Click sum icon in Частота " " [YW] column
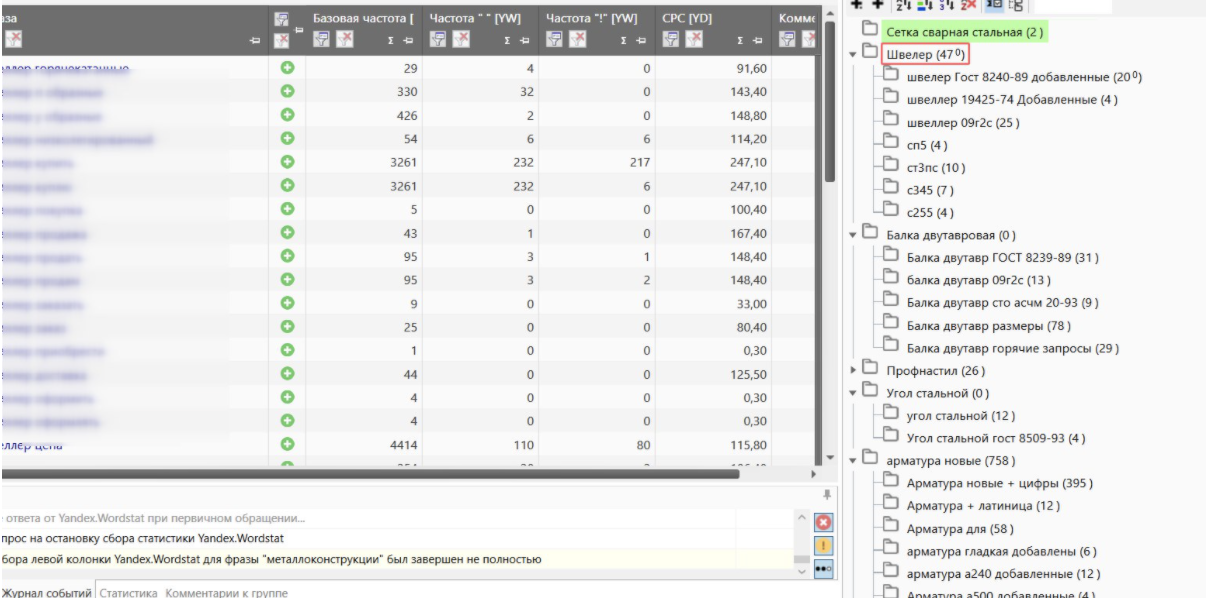This screenshot has height=598, width=1206. pos(506,40)
